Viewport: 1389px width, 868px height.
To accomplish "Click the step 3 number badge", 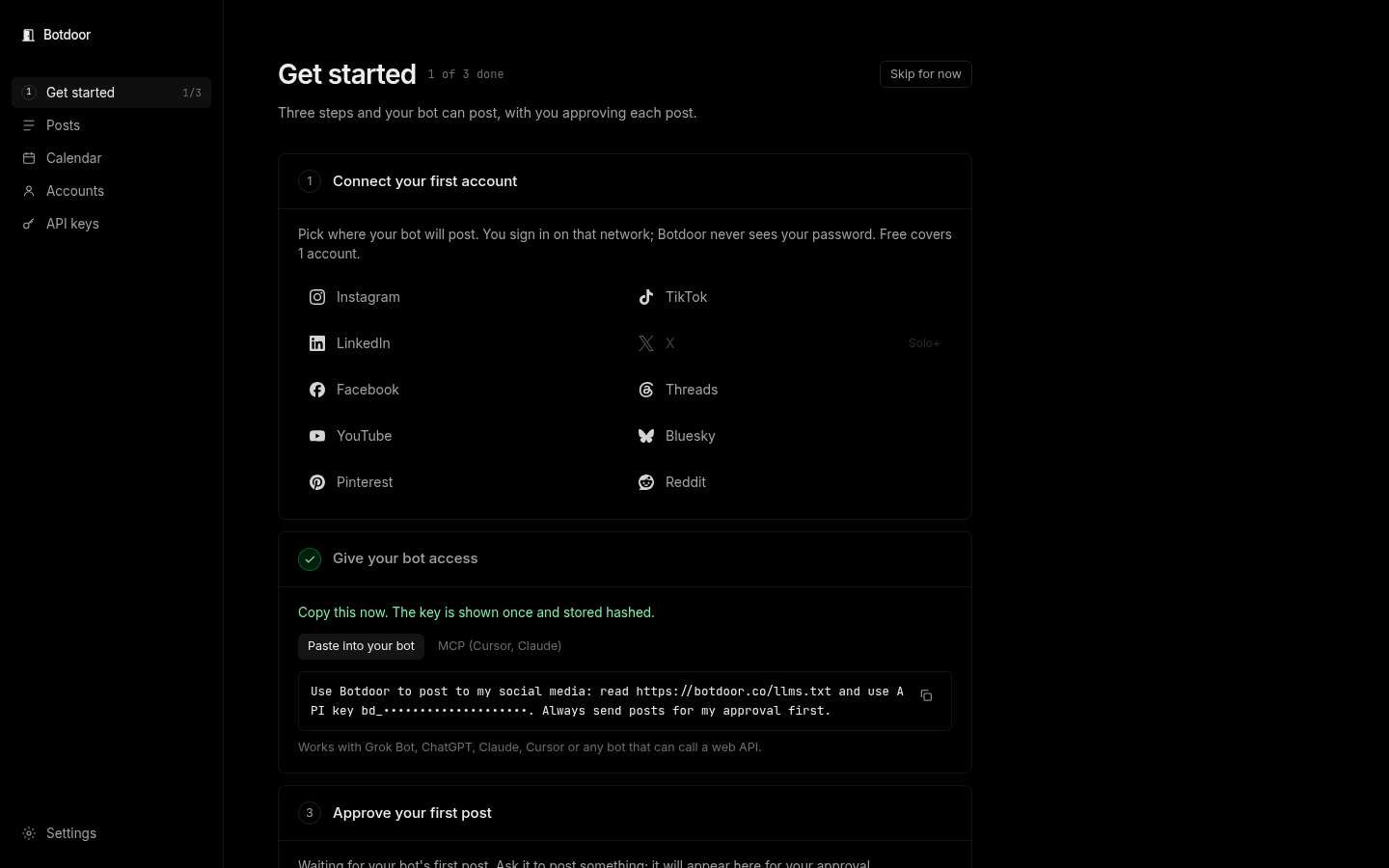I will [310, 813].
